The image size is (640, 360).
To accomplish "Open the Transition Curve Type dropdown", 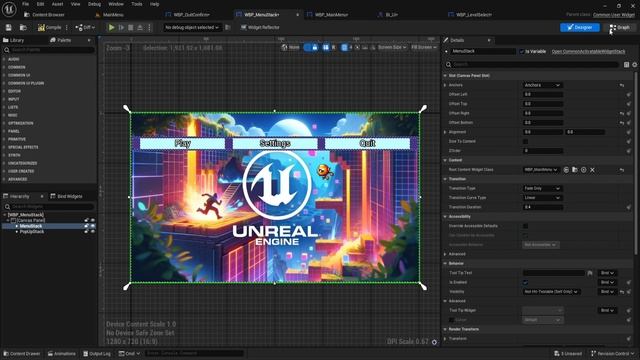I will (x=542, y=198).
